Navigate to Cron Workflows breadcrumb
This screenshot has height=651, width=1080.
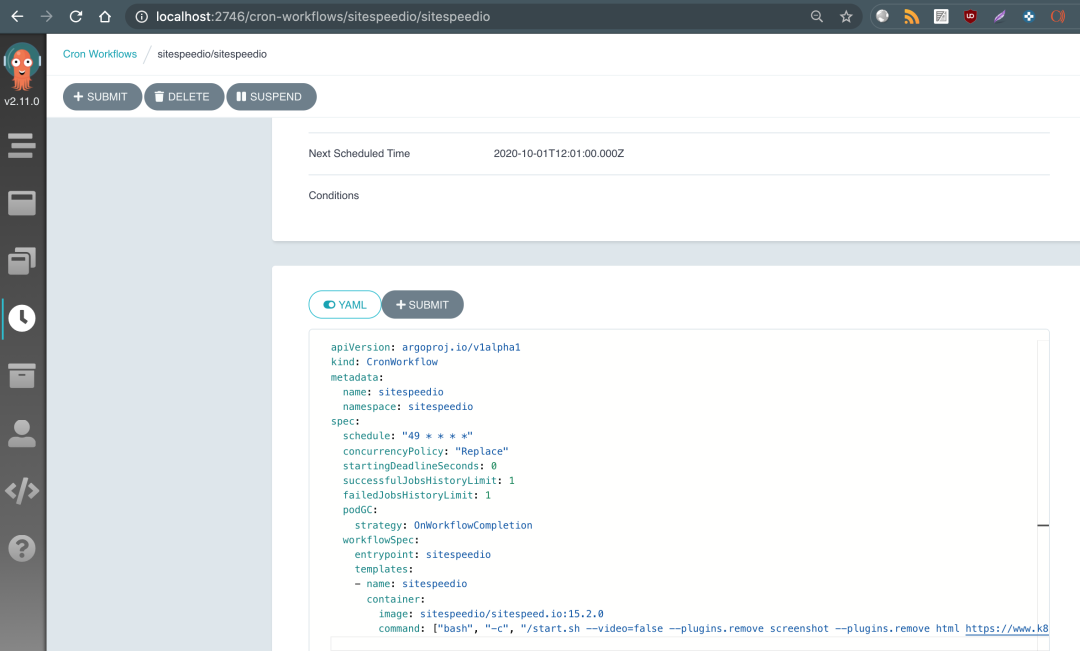(x=100, y=54)
